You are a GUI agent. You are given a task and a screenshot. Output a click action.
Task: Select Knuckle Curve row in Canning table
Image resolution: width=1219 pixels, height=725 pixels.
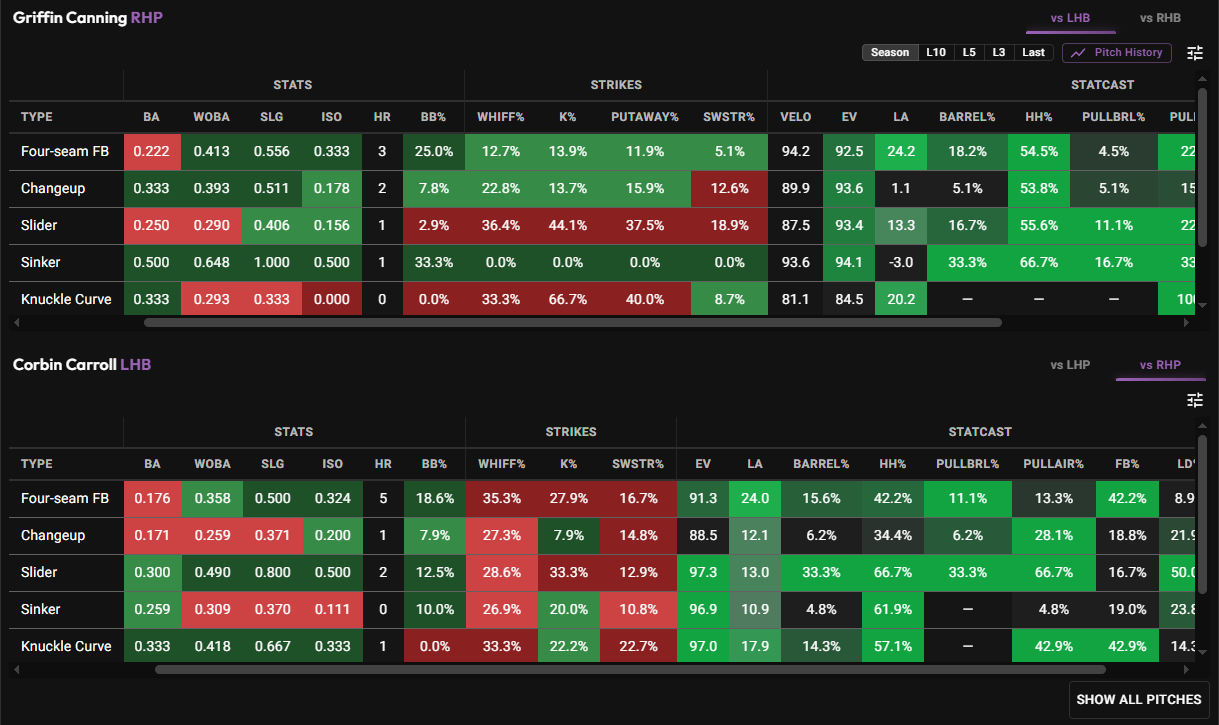click(x=602, y=299)
